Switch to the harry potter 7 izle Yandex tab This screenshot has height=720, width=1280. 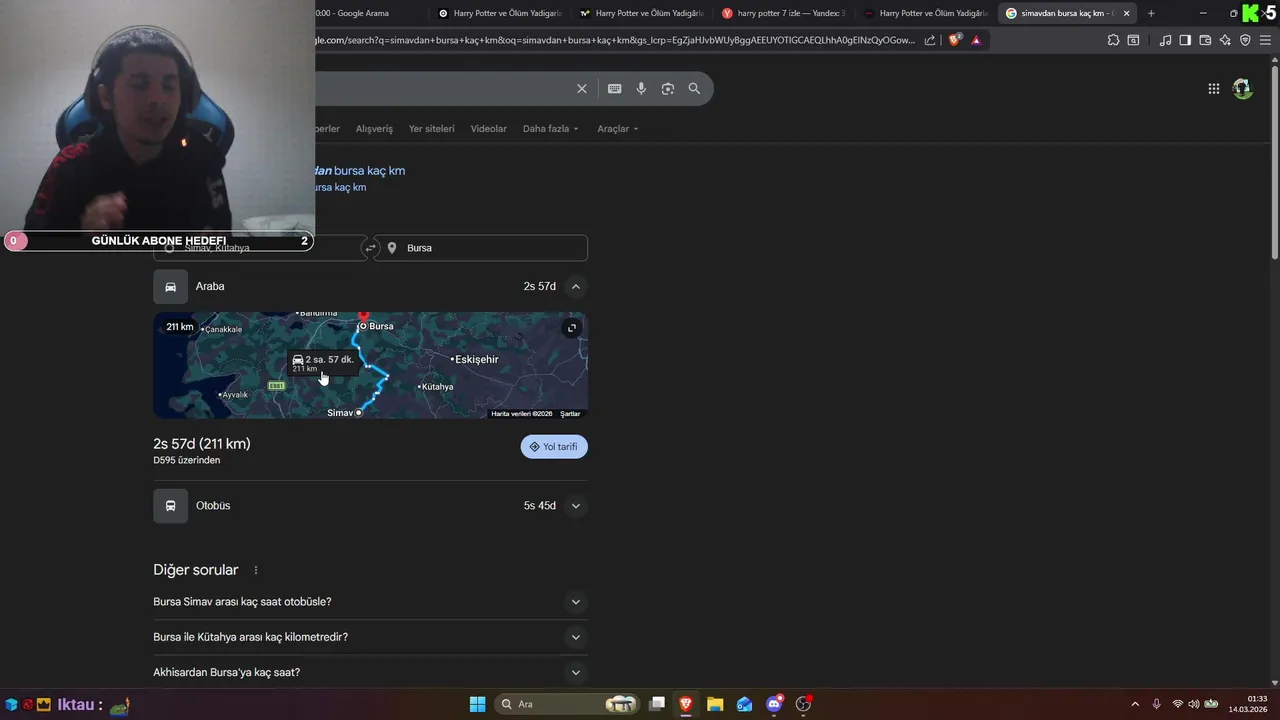pyautogui.click(x=785, y=13)
